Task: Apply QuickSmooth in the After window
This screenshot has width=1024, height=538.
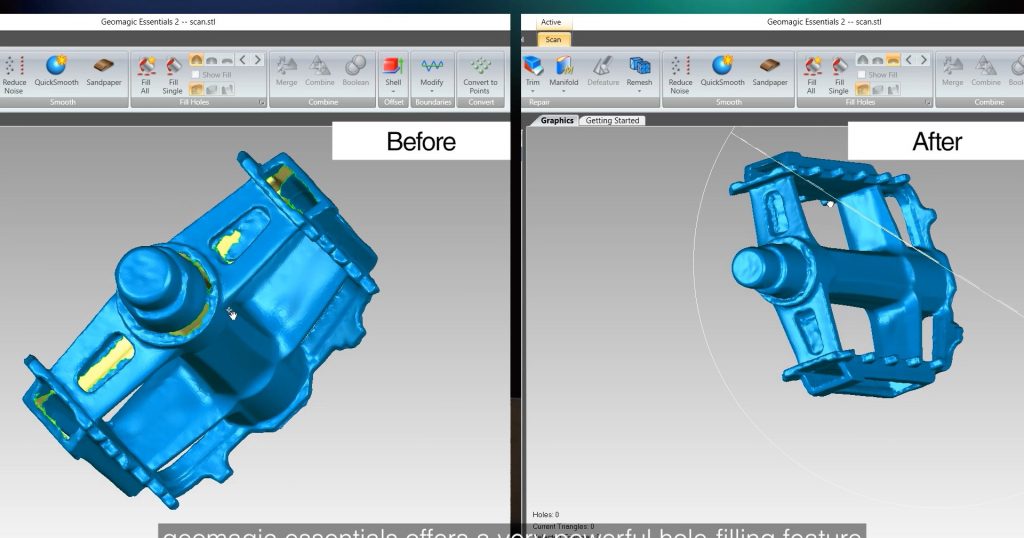Action: tap(722, 71)
